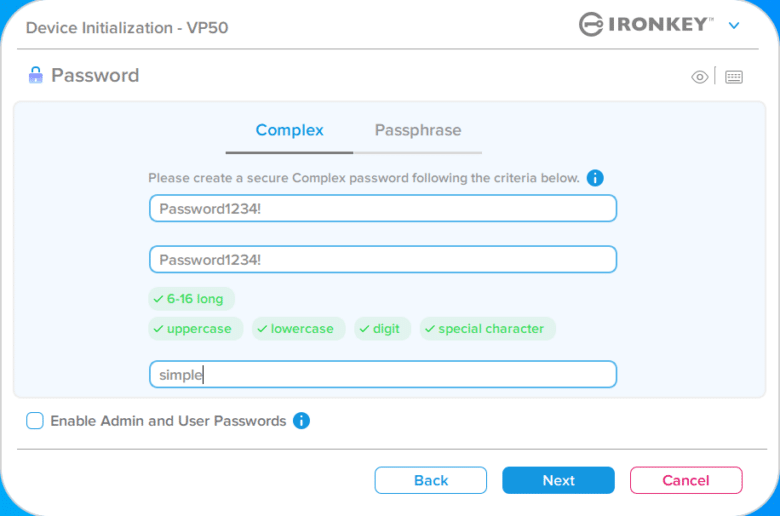Image resolution: width=780 pixels, height=516 pixels.
Task: Focus the confirm password field
Action: 383,259
